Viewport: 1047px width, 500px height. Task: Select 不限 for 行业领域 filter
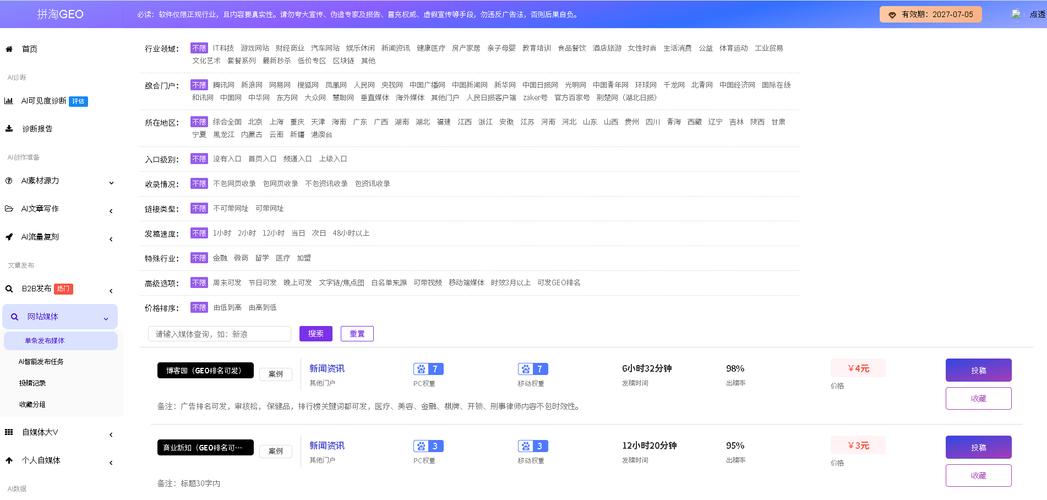point(199,48)
